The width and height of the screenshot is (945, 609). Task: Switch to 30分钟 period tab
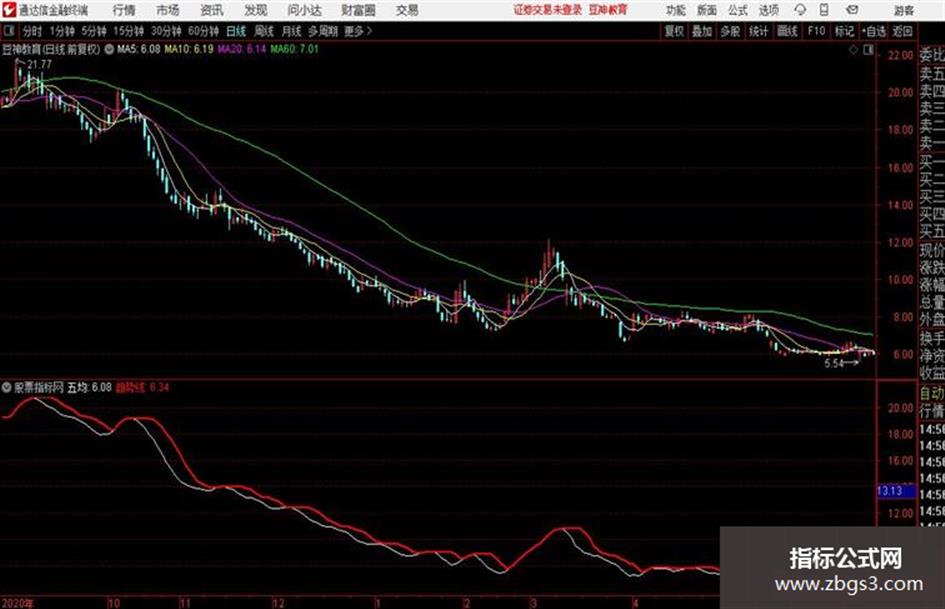click(x=166, y=31)
